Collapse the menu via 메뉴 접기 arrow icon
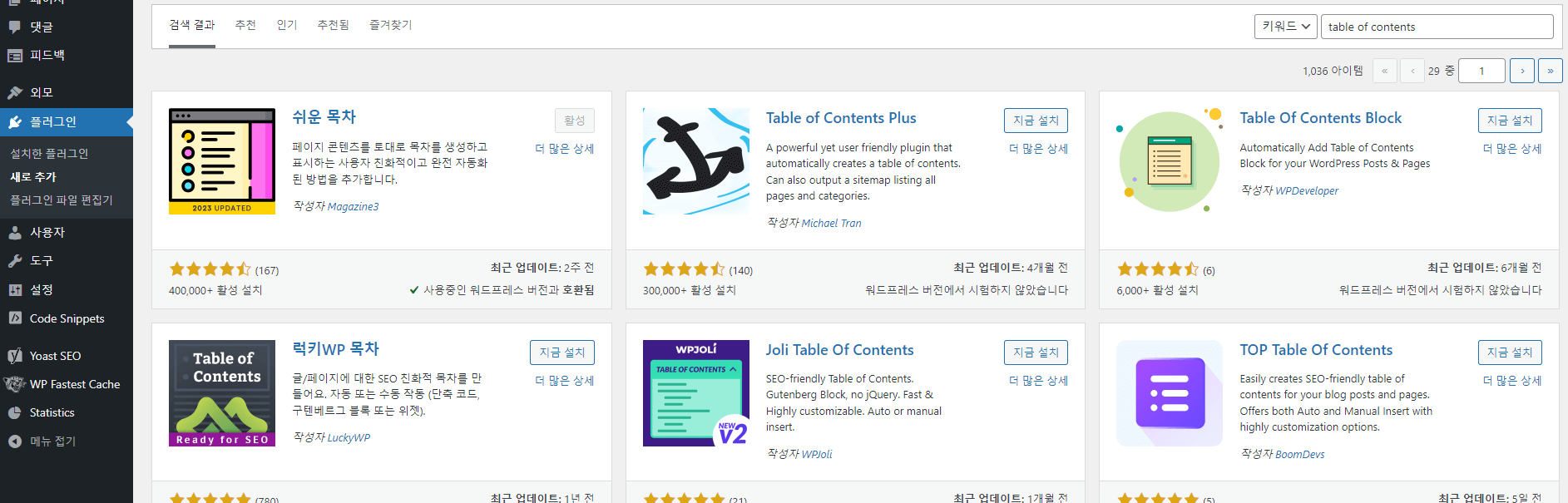The width and height of the screenshot is (1568, 503). (15, 441)
